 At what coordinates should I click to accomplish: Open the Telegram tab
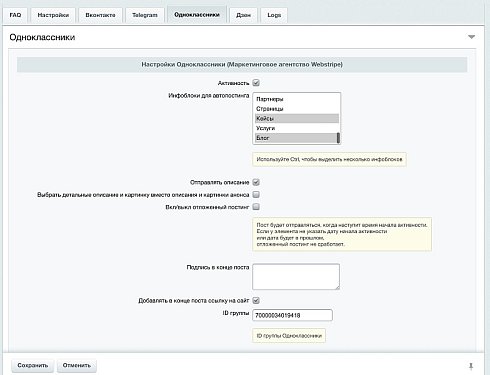point(145,15)
